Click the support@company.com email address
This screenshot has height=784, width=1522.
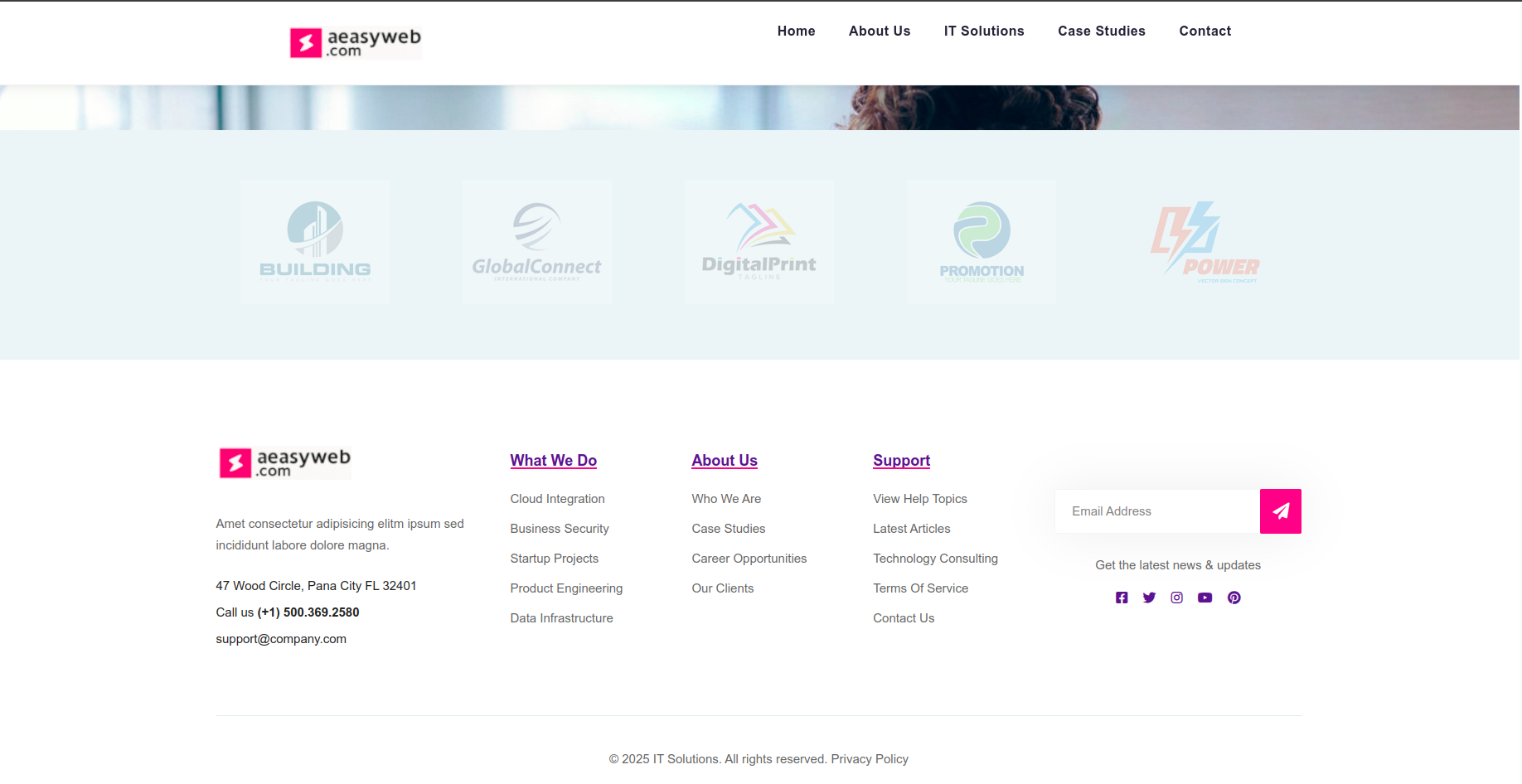[x=281, y=639]
